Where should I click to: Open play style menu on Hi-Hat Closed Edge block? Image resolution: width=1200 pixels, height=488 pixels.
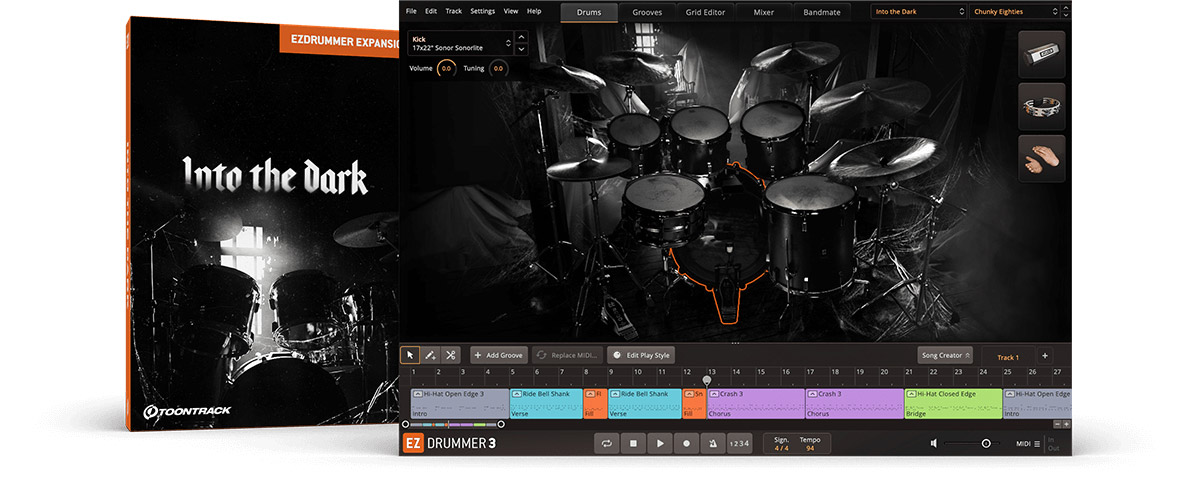(911, 394)
